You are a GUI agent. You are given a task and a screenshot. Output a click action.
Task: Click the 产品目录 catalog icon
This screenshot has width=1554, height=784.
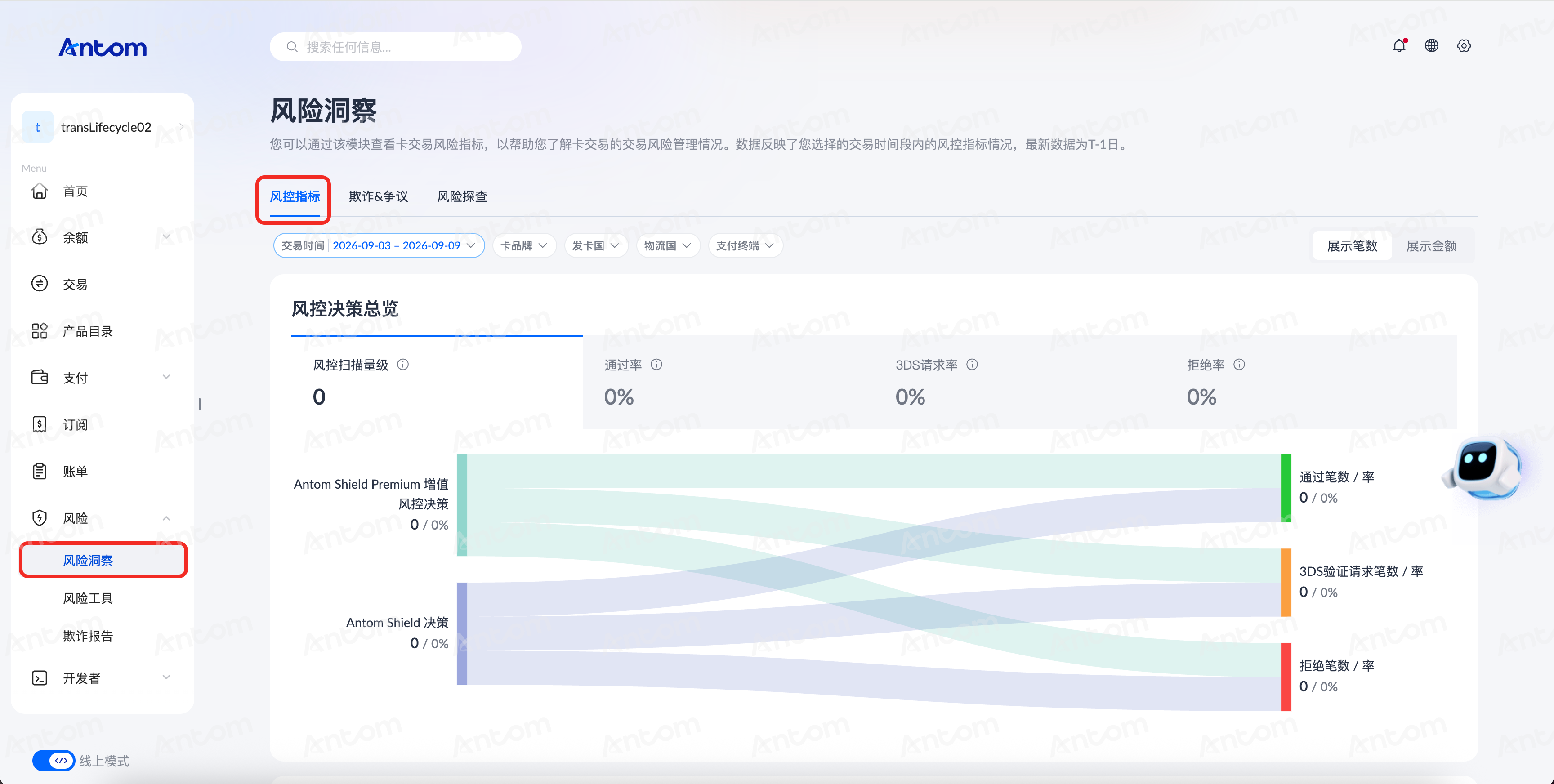click(40, 330)
